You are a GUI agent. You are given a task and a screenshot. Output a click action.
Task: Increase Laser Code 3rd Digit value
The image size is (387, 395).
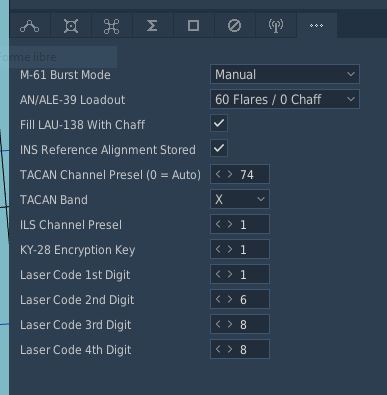pyautogui.click(x=230, y=324)
